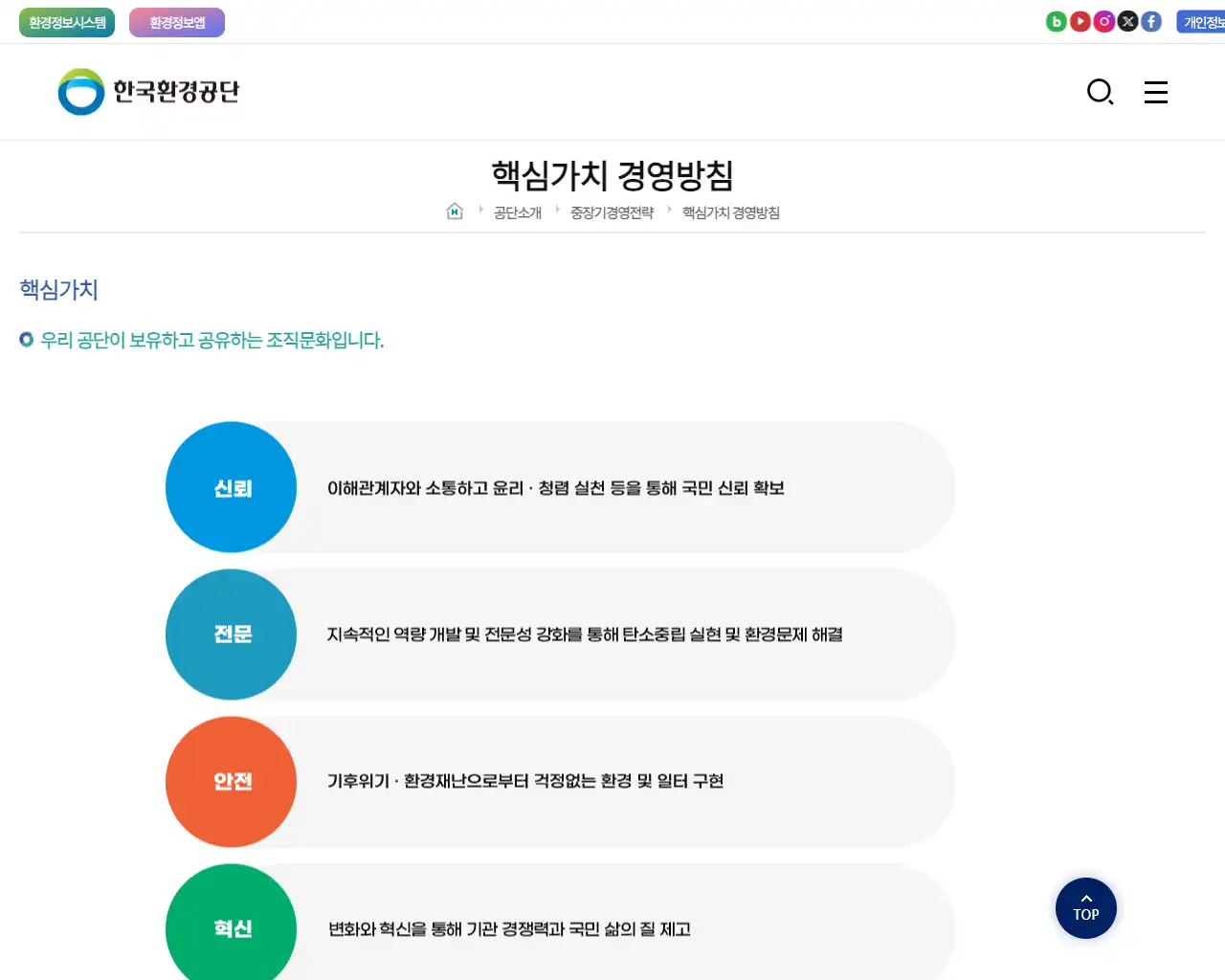
Task: Select the orange 안전 value circle
Action: pyautogui.click(x=231, y=781)
